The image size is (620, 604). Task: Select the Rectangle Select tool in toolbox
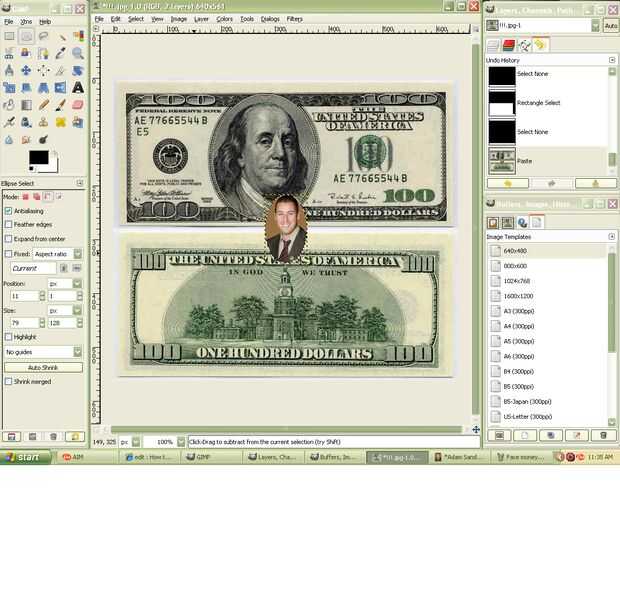[9, 36]
